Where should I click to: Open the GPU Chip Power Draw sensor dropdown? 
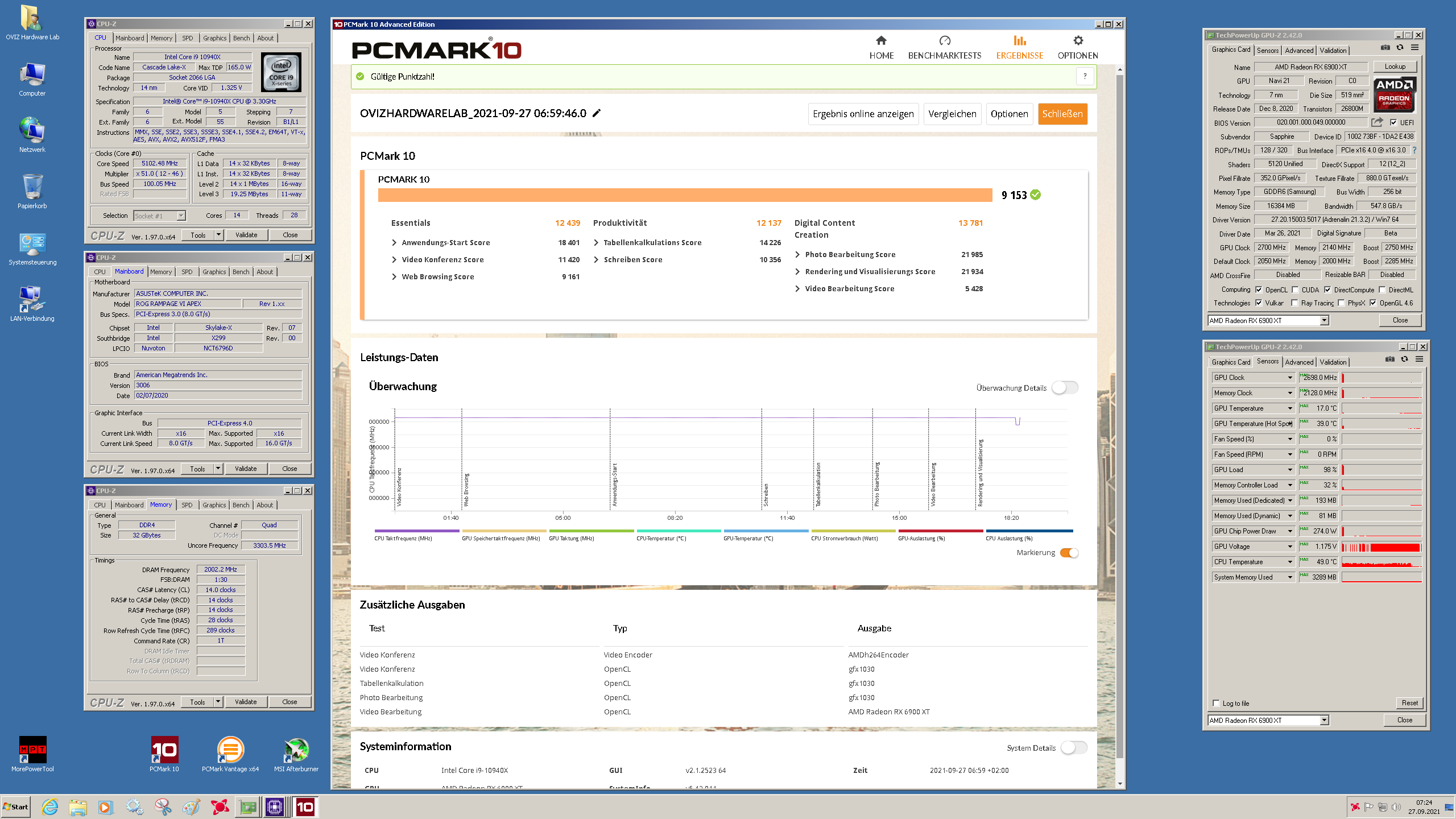(1290, 531)
